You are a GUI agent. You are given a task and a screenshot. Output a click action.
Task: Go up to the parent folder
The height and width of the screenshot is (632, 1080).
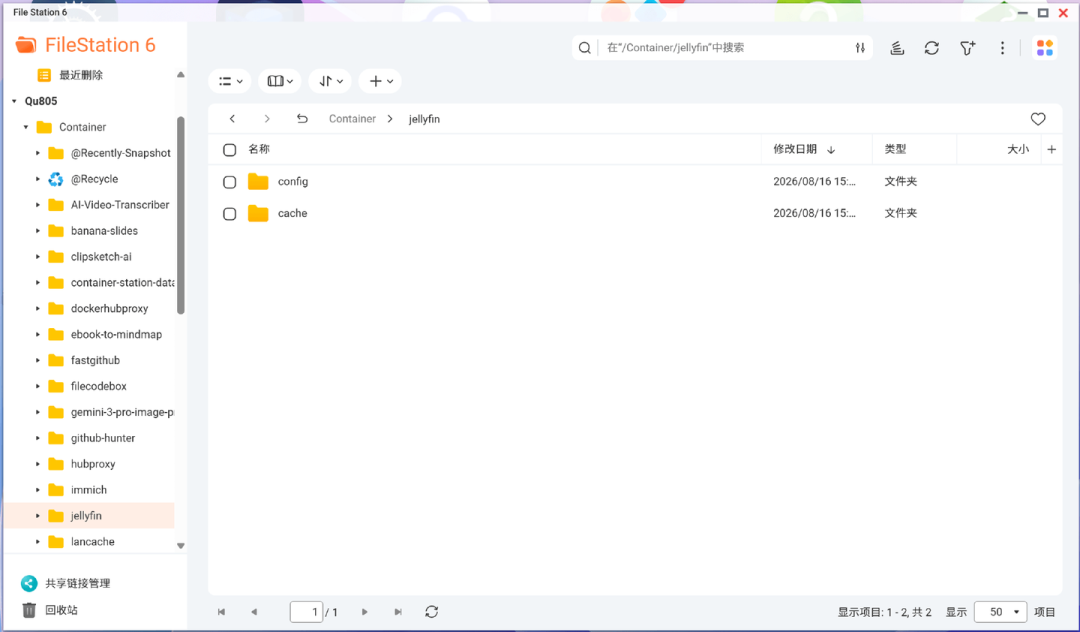pos(302,118)
